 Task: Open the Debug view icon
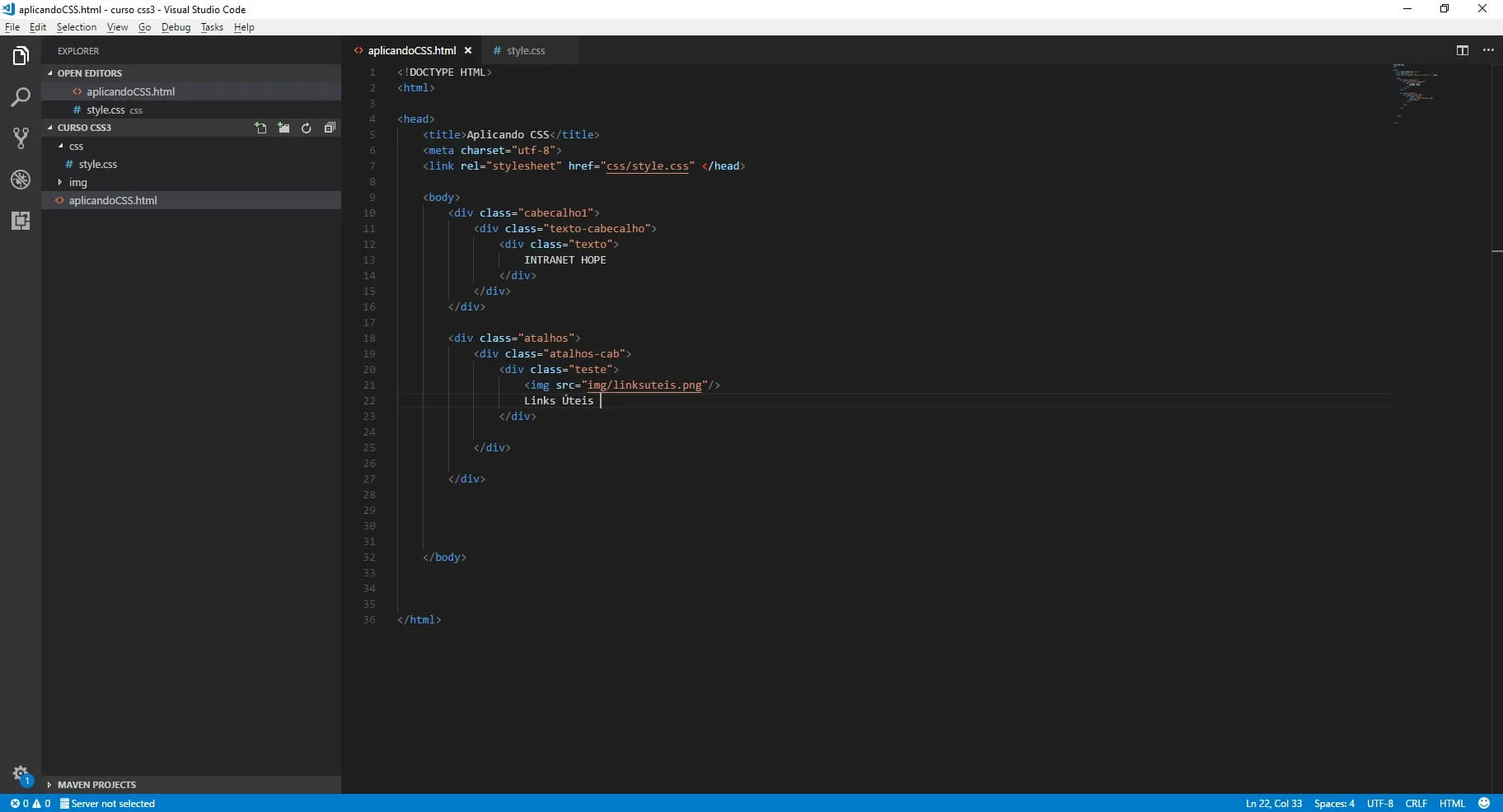[21, 180]
